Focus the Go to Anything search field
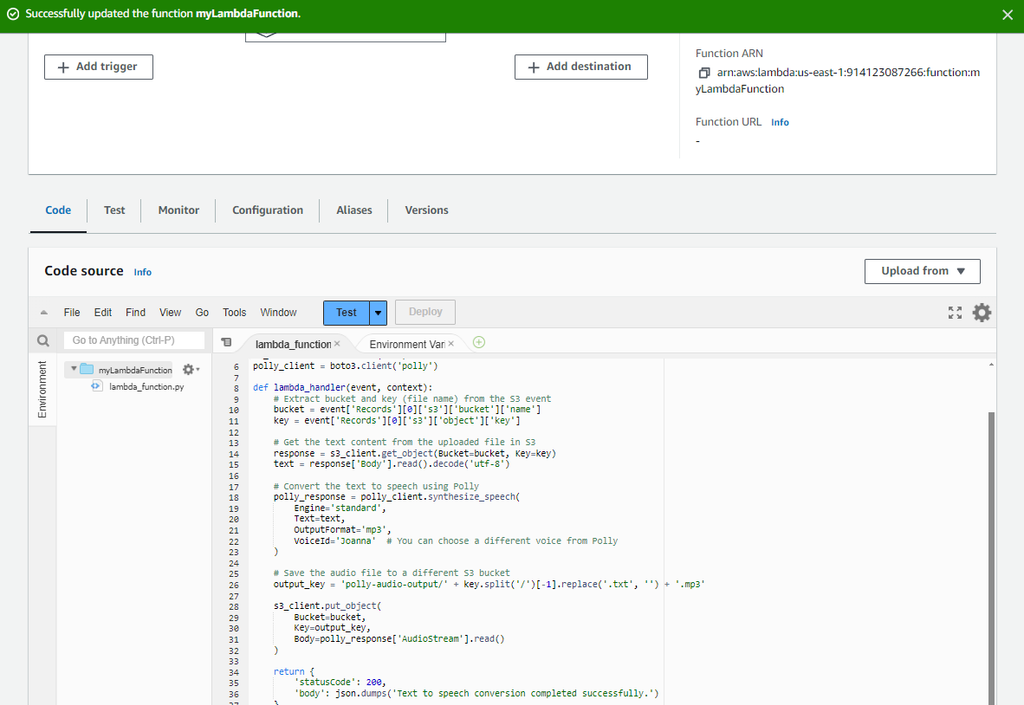1024x705 pixels. coord(134,341)
